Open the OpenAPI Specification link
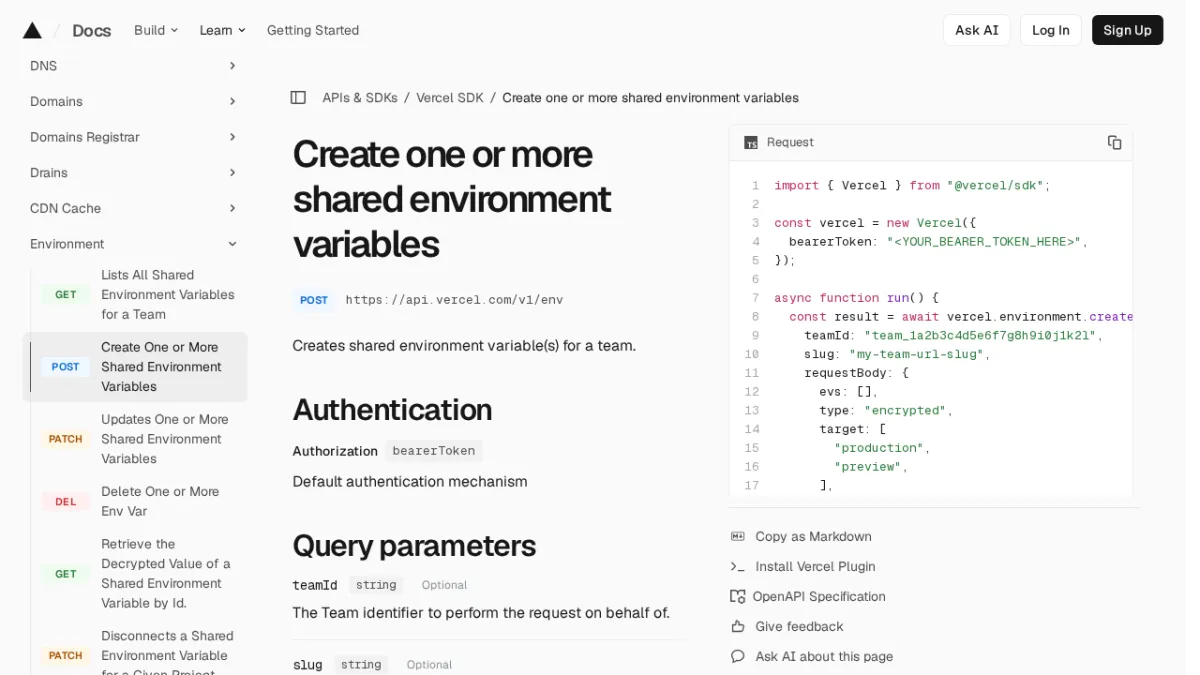The width and height of the screenshot is (1200, 675). coord(819,597)
